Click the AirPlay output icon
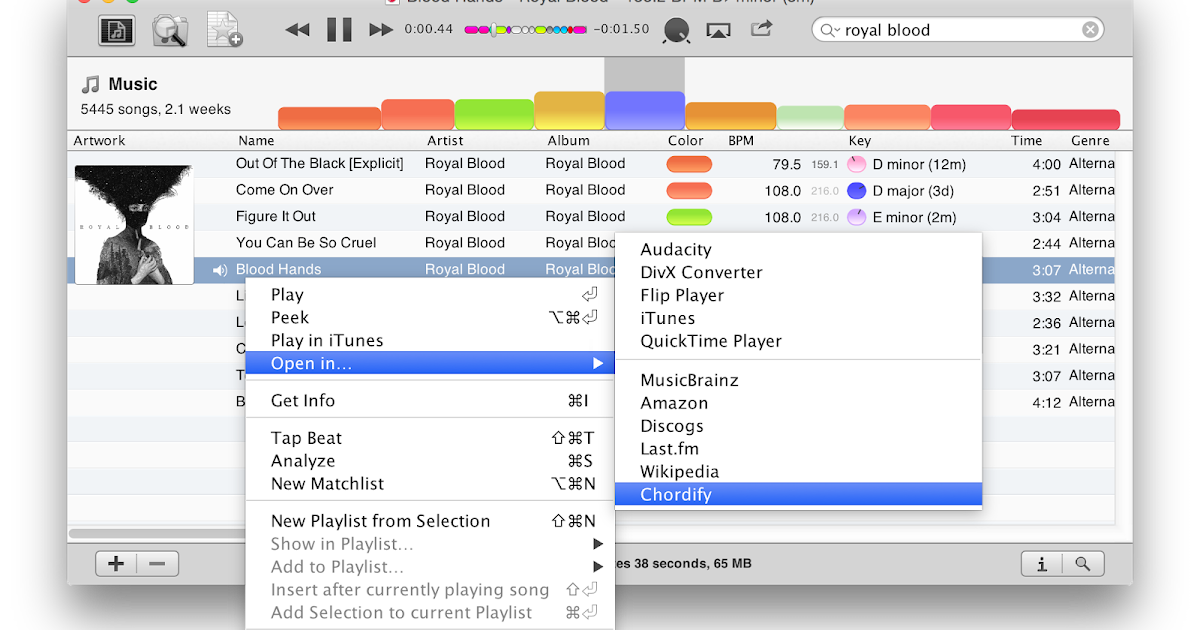This screenshot has width=1200, height=630. coord(718,30)
